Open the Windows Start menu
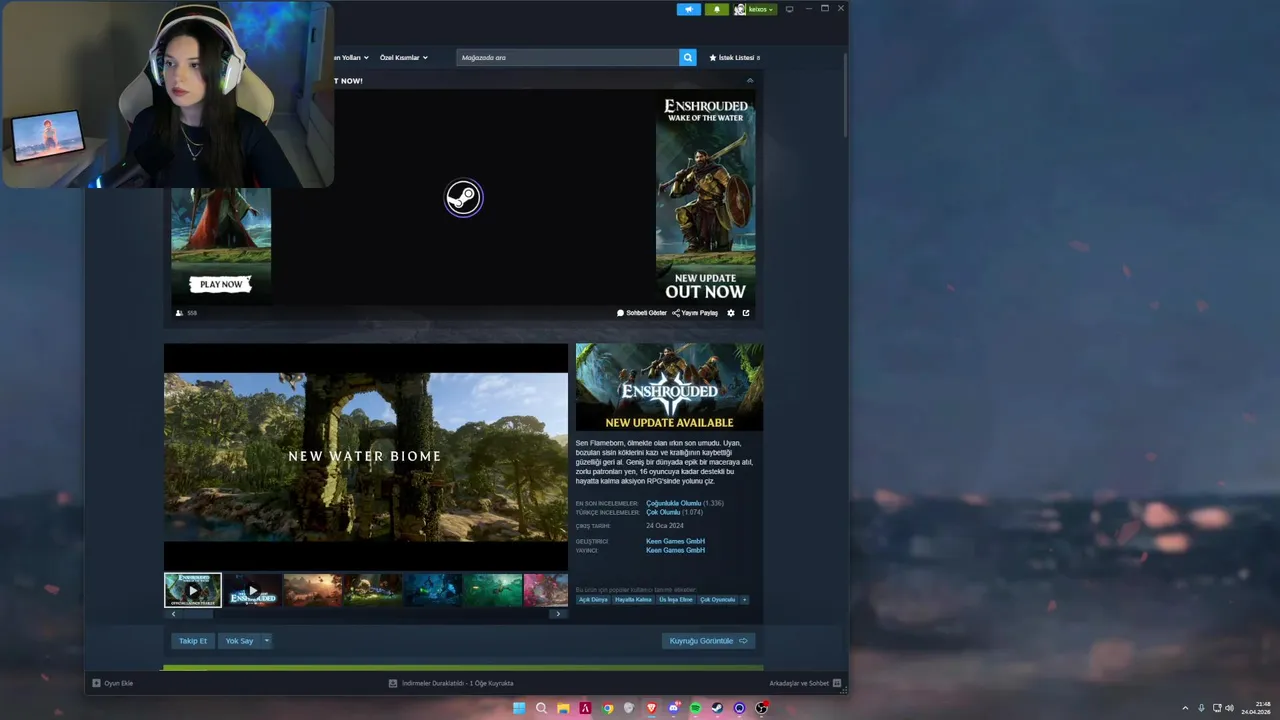1280x720 pixels. pos(519,708)
